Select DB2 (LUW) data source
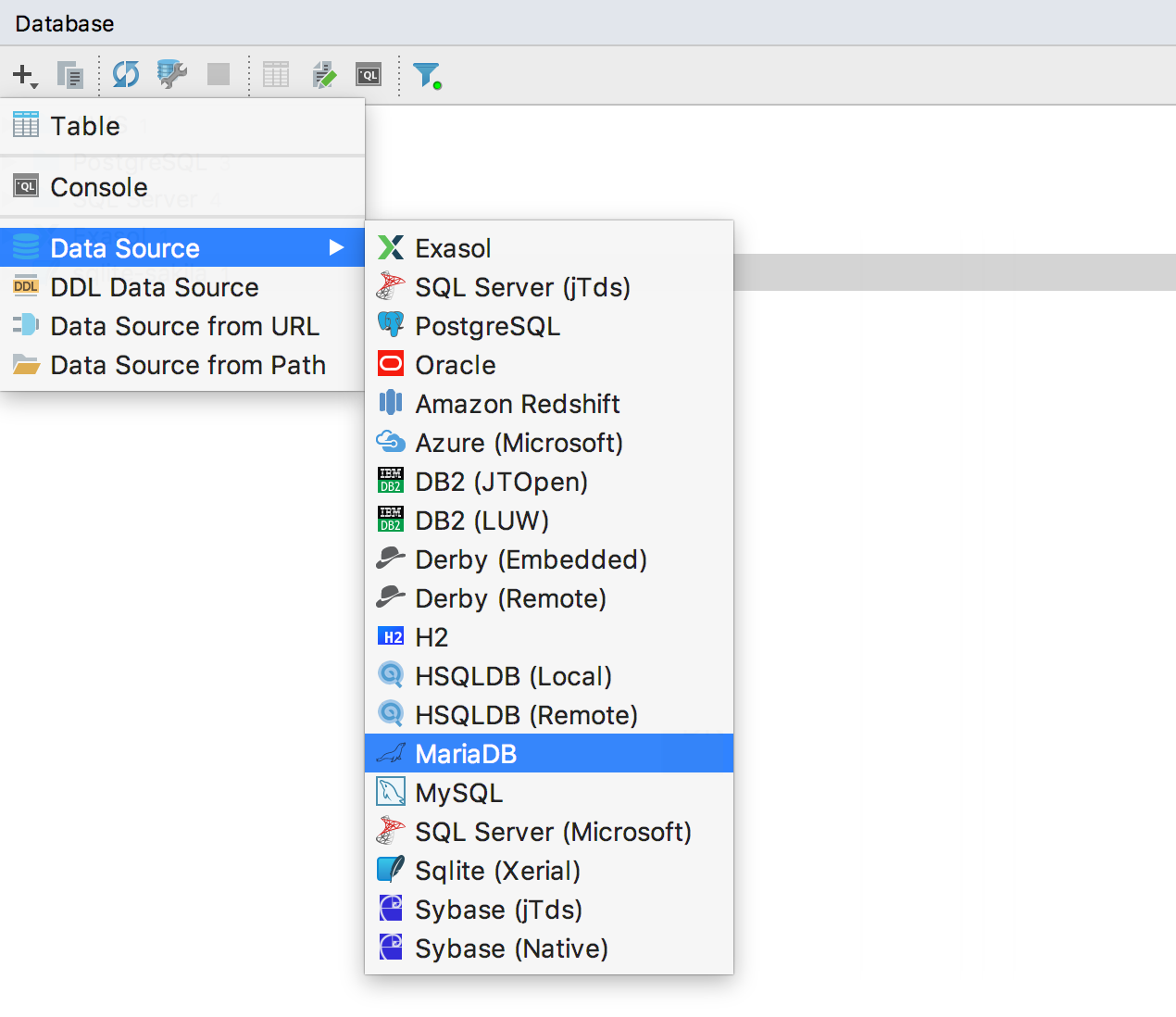Viewport: 1176px width, 1017px height. tap(549, 521)
